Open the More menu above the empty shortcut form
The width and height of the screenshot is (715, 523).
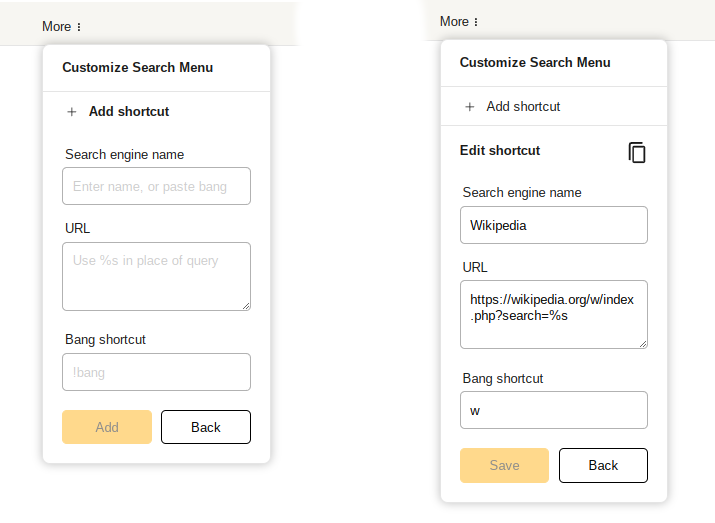(62, 27)
